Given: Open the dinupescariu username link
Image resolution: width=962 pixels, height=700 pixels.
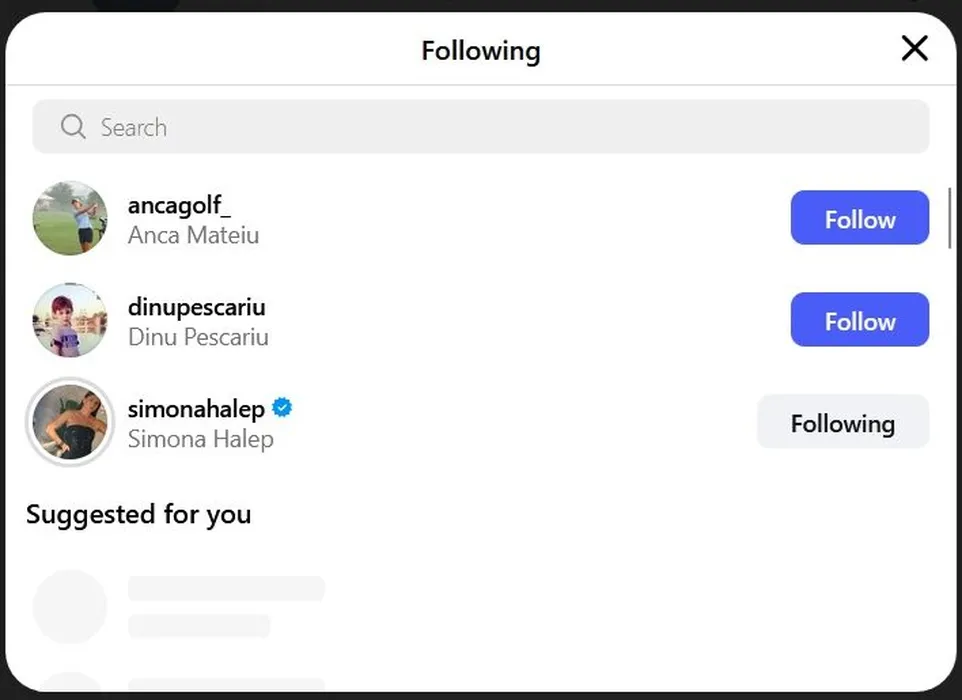Looking at the screenshot, I should [196, 307].
